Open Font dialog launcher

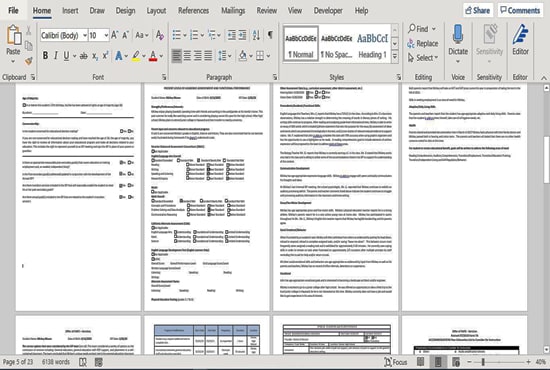(x=164, y=77)
